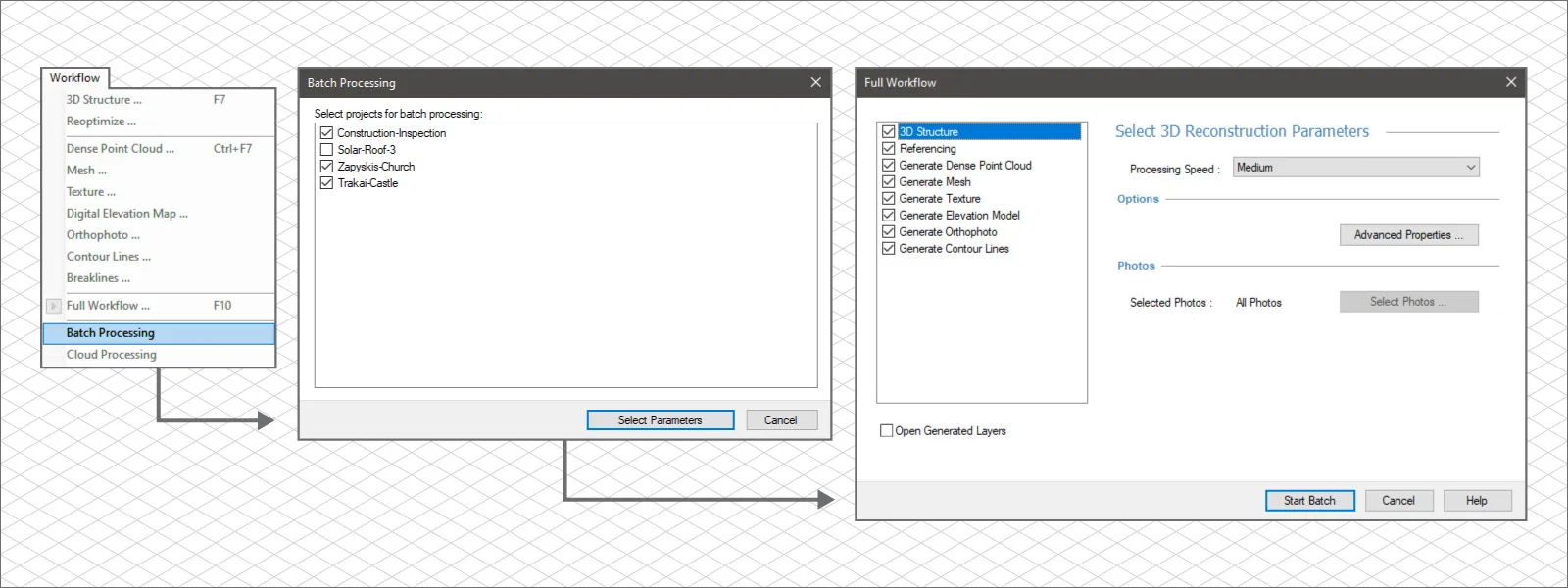Close the Batch Processing dialog

pyautogui.click(x=815, y=82)
